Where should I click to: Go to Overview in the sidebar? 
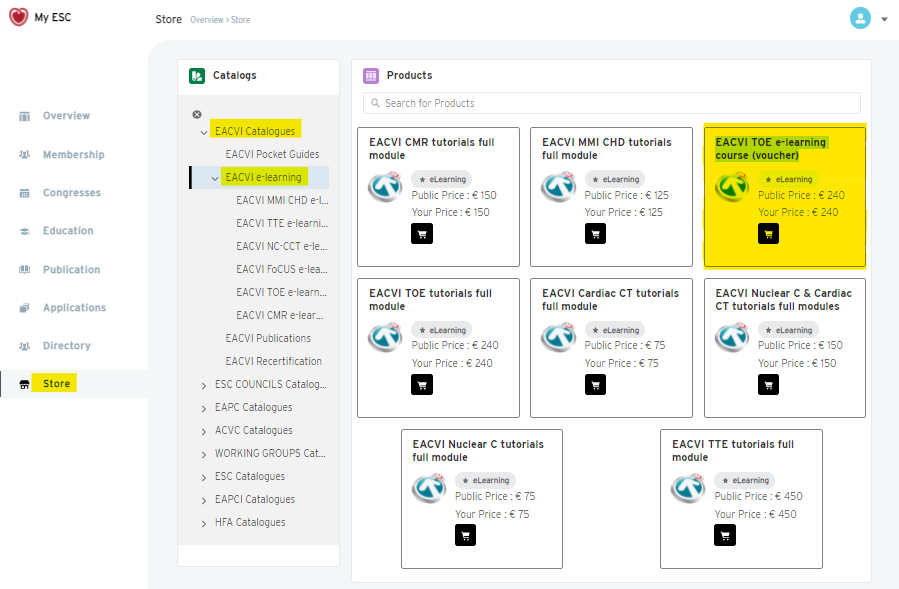[x=66, y=116]
